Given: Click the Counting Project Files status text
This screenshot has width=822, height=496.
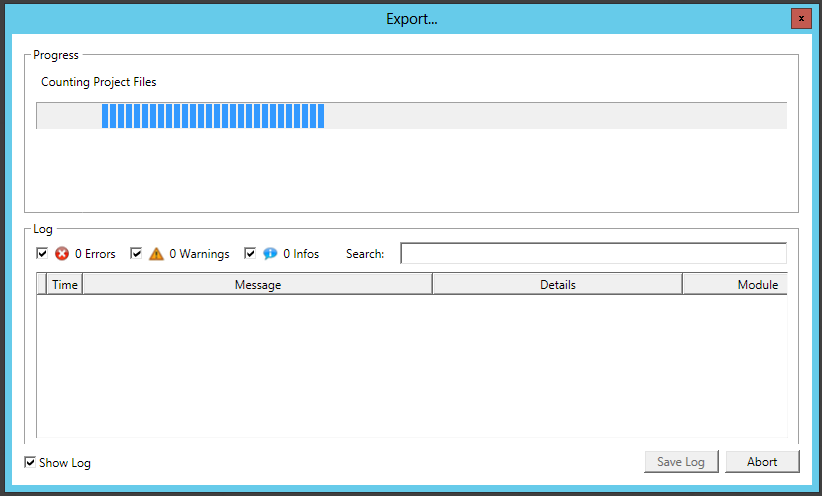Looking at the screenshot, I should (x=98, y=82).
